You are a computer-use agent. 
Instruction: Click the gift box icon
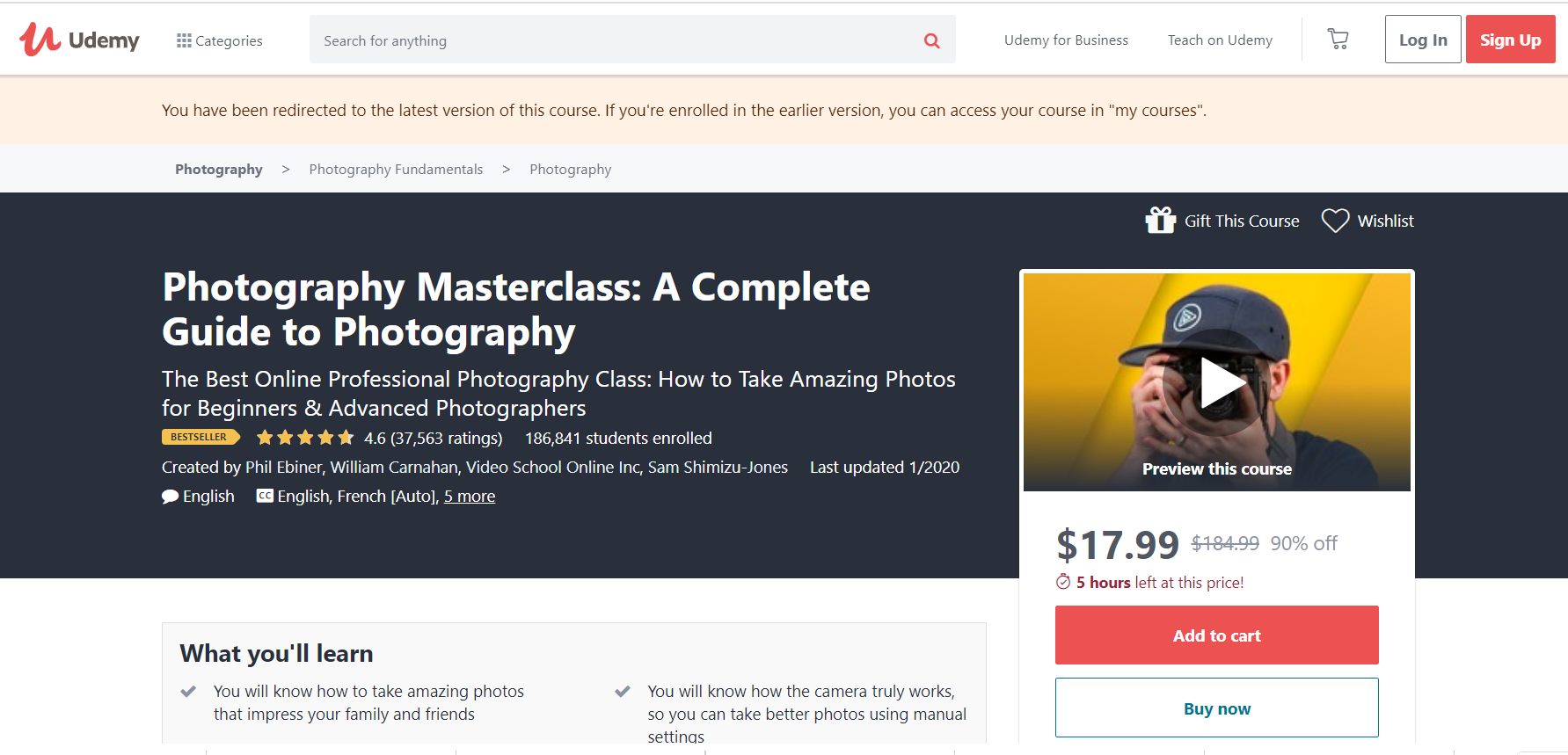pos(1161,220)
